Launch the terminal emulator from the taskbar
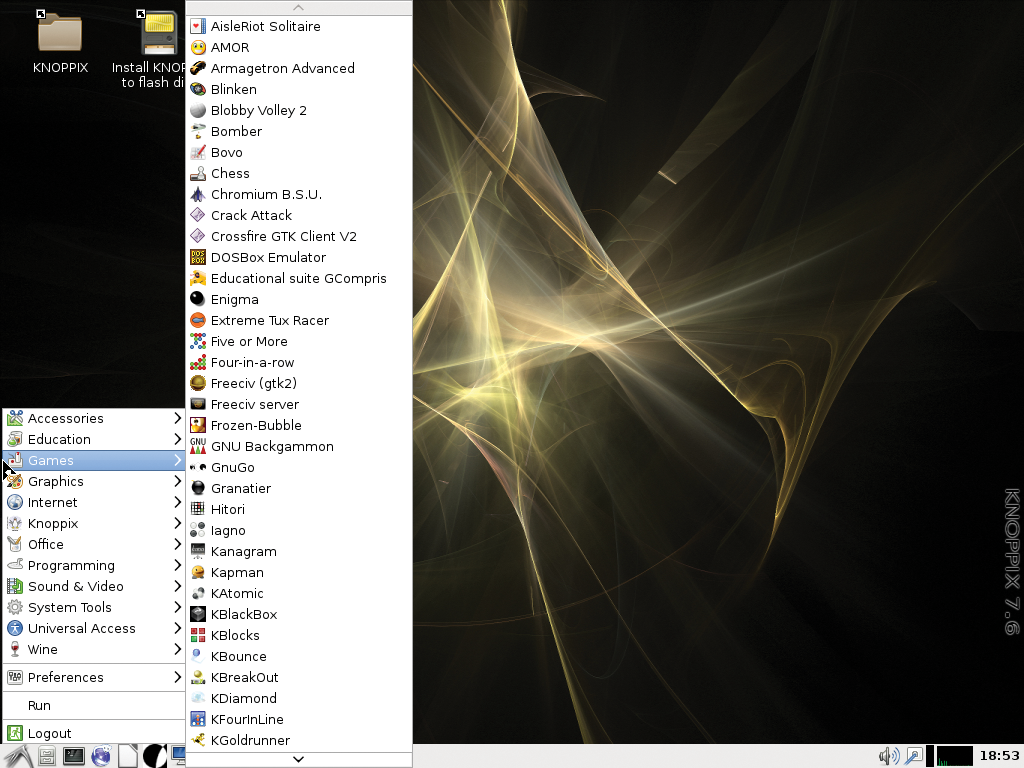Screen dimensions: 1024x768 (74, 756)
